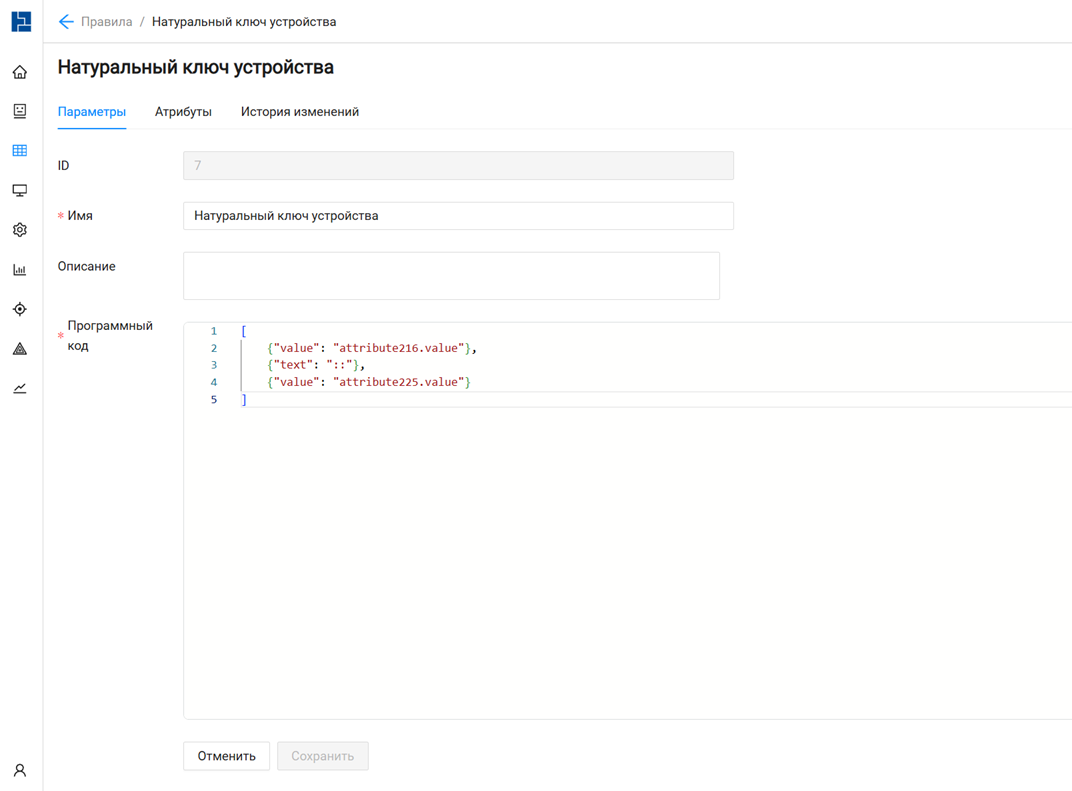Click the application logo in the sidebar
The image size is (1072, 791).
[x=21, y=21]
